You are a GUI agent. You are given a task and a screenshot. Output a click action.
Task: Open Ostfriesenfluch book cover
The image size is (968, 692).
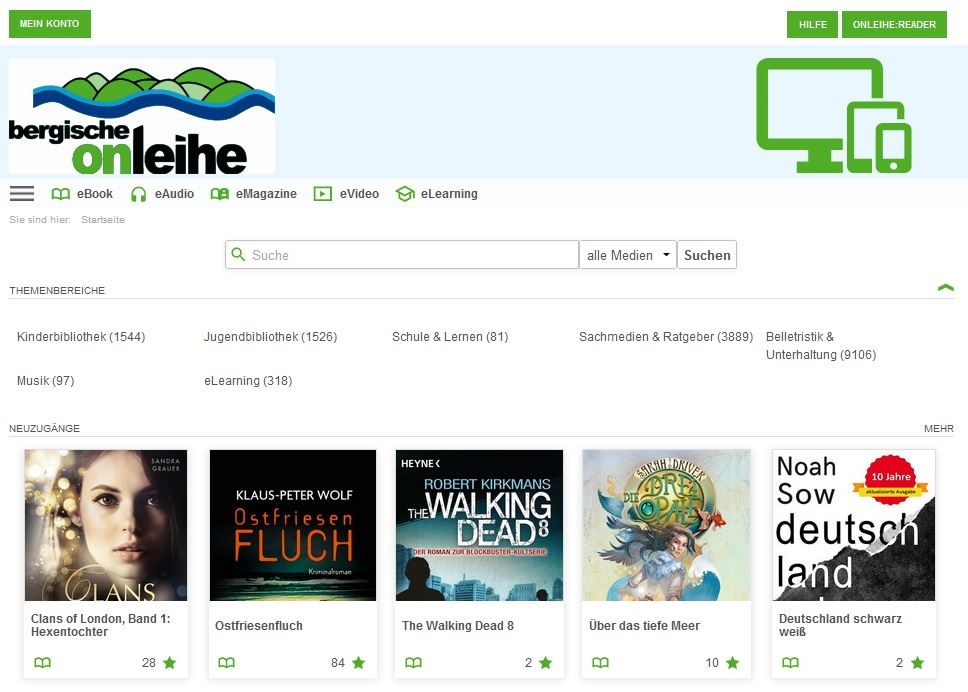click(x=293, y=525)
